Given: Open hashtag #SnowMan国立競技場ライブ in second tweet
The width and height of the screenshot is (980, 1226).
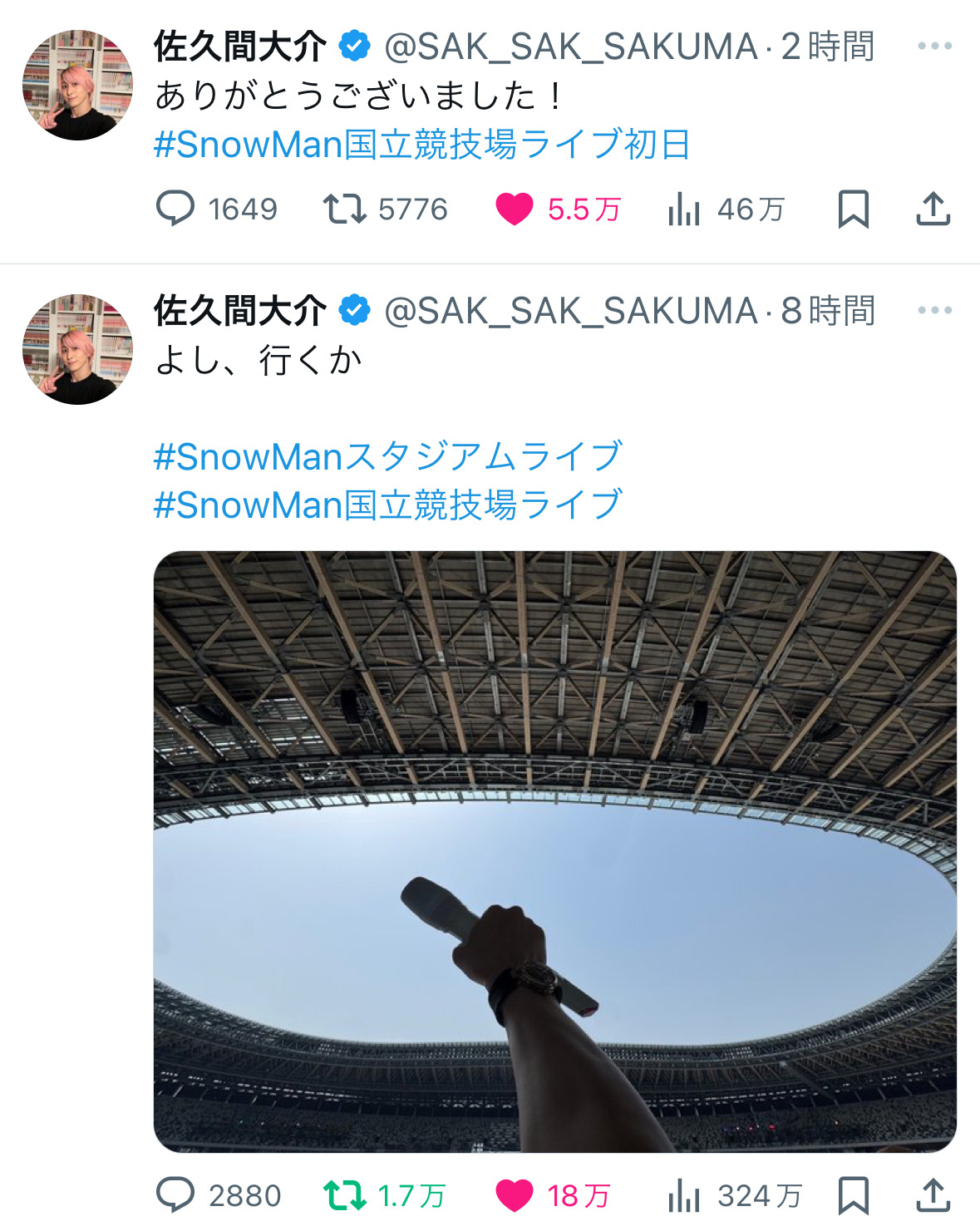Looking at the screenshot, I should pyautogui.click(x=388, y=505).
